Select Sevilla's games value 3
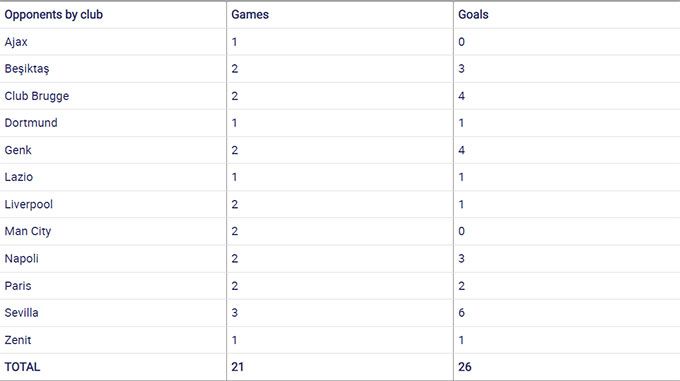 coord(235,313)
